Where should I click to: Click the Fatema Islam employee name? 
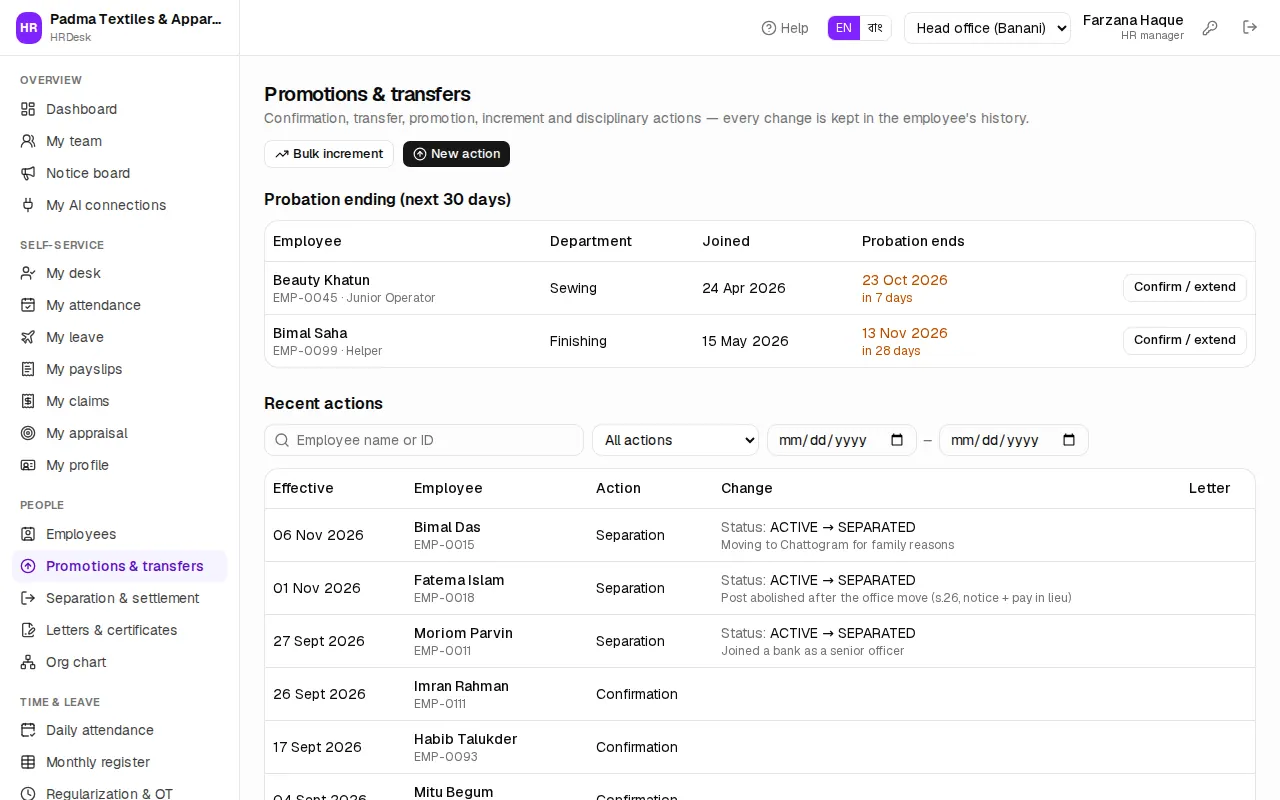pyautogui.click(x=459, y=580)
